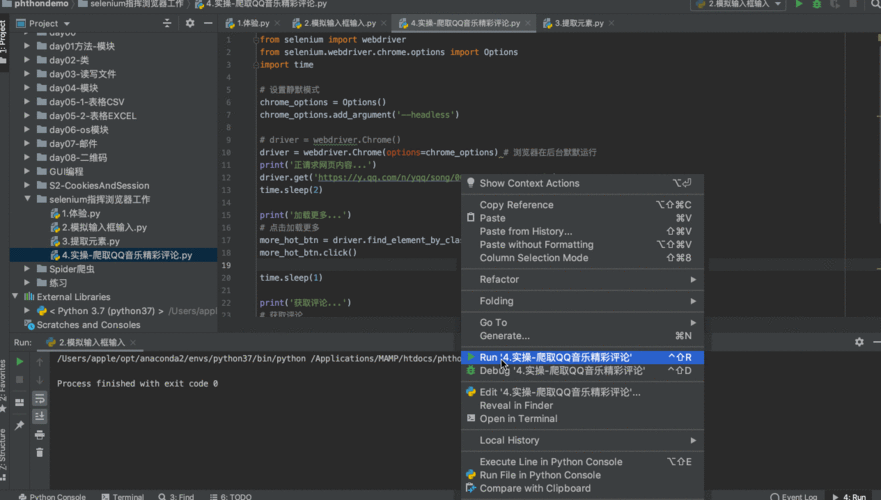Open the Event Log tool window
Viewport: 881px width, 500px height.
tap(793, 497)
